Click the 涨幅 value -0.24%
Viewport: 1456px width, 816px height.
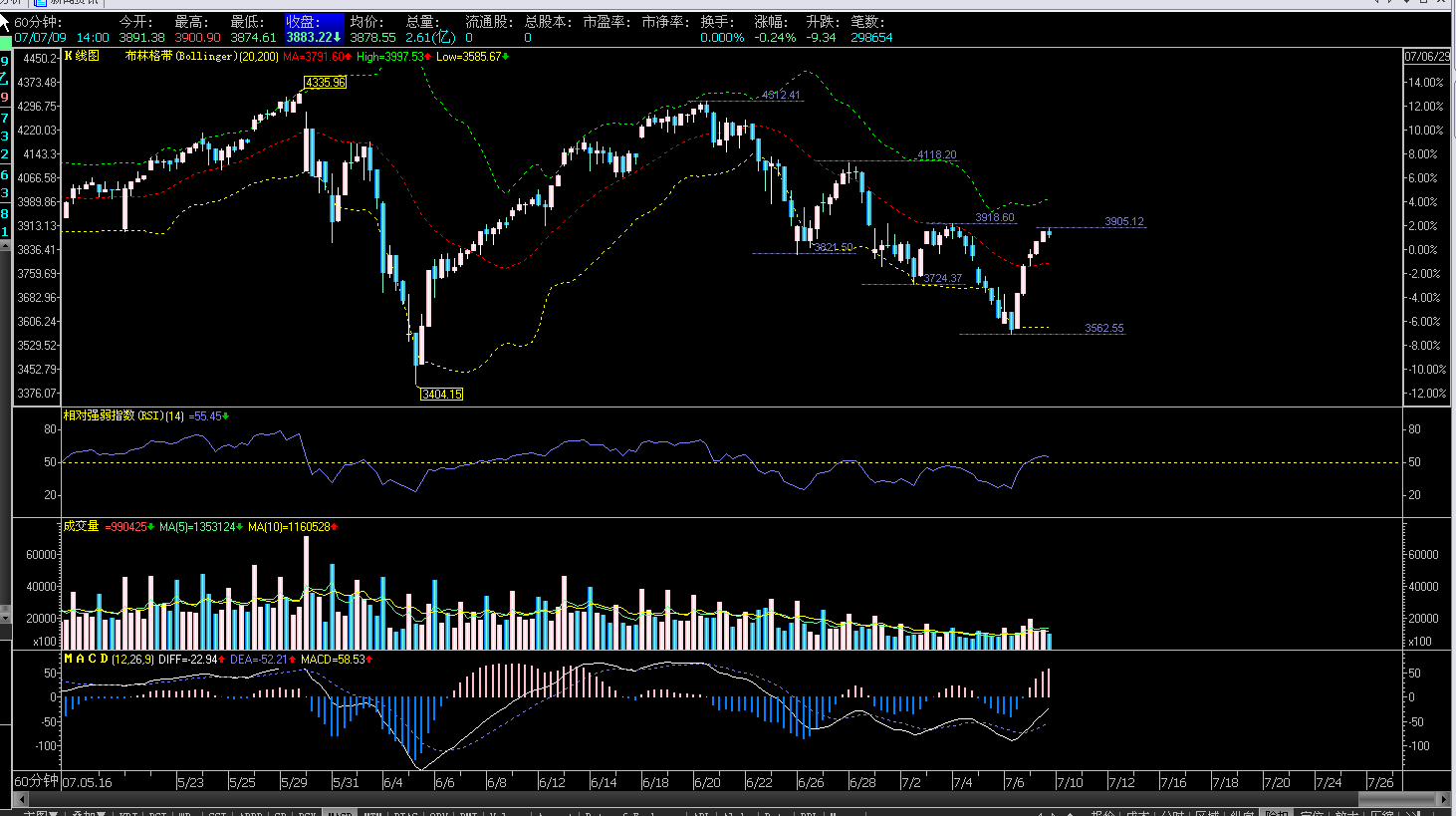(x=775, y=38)
